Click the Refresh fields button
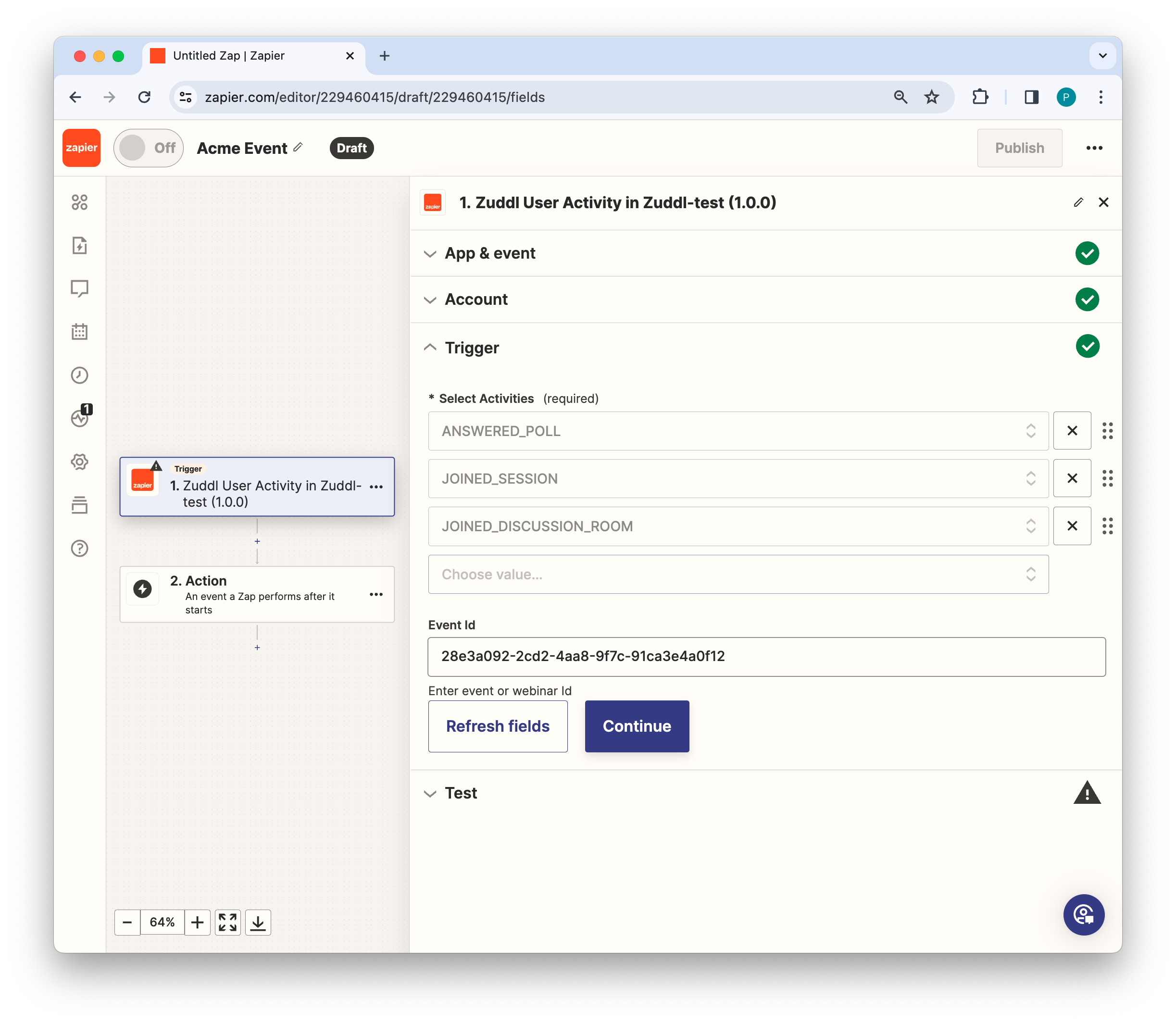Image resolution: width=1176 pixels, height=1024 pixels. tap(498, 726)
